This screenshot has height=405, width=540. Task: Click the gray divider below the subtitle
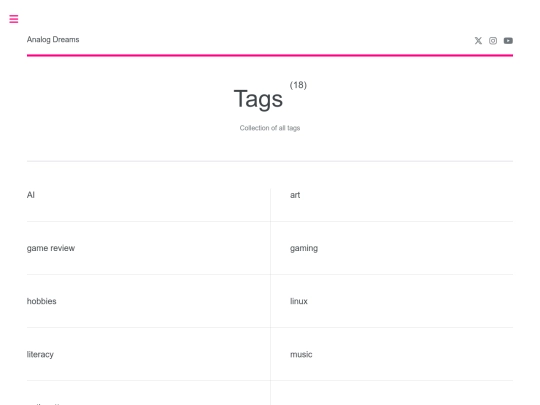point(270,161)
